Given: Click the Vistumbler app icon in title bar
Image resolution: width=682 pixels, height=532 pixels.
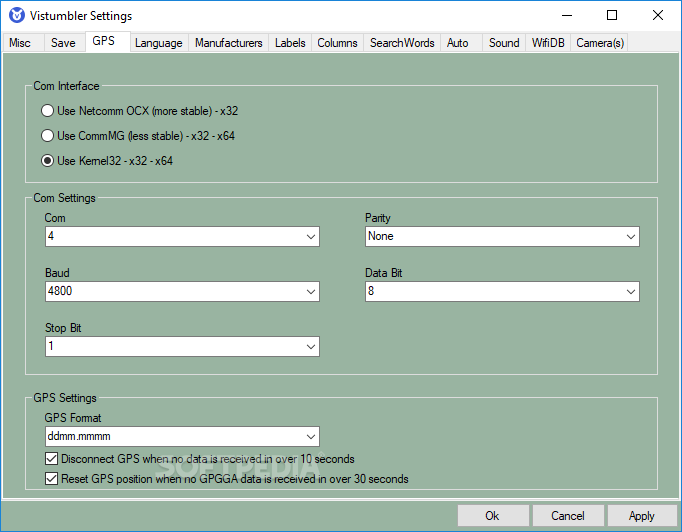Looking at the screenshot, I should [17, 15].
